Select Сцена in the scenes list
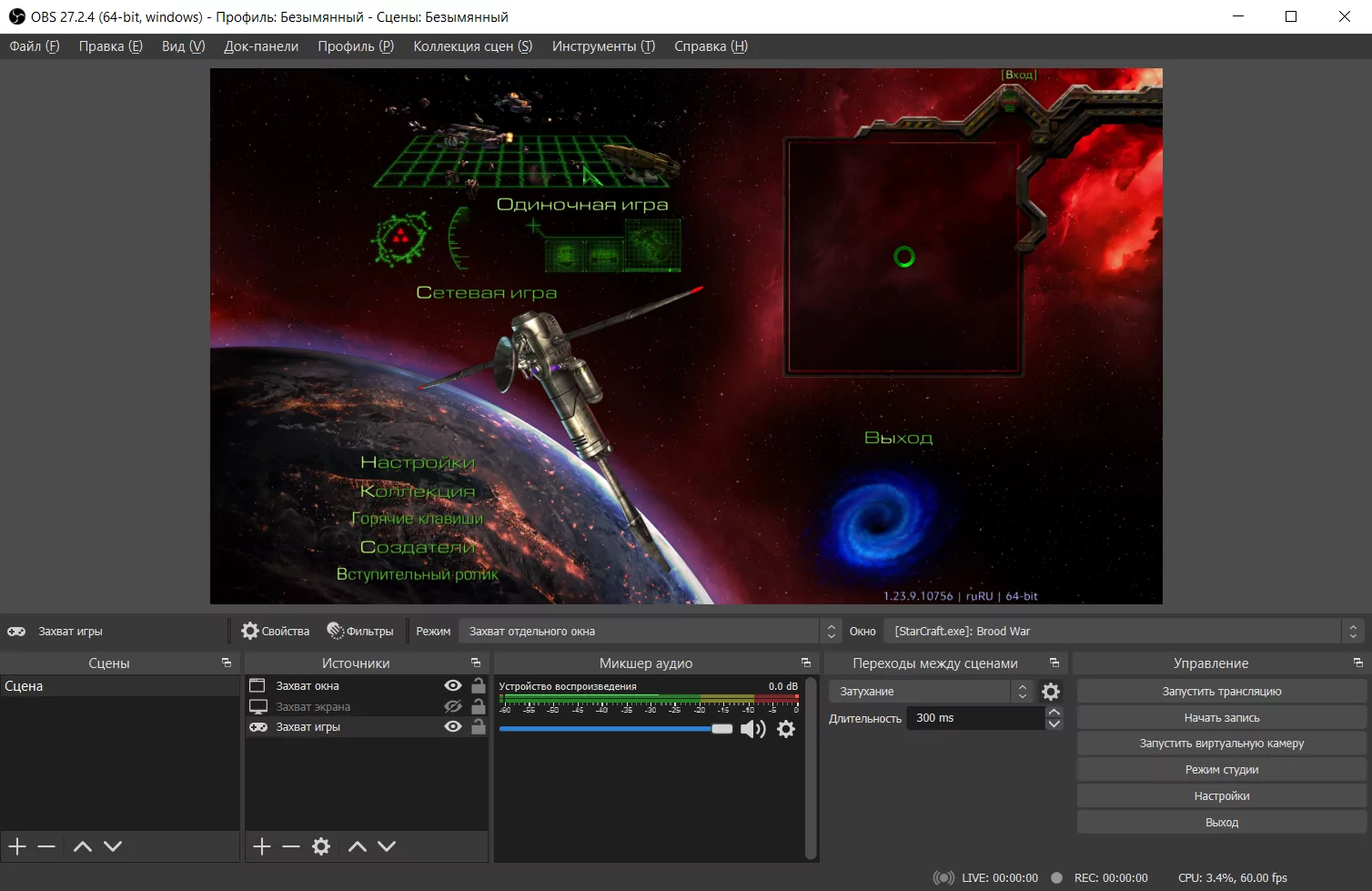 119,686
